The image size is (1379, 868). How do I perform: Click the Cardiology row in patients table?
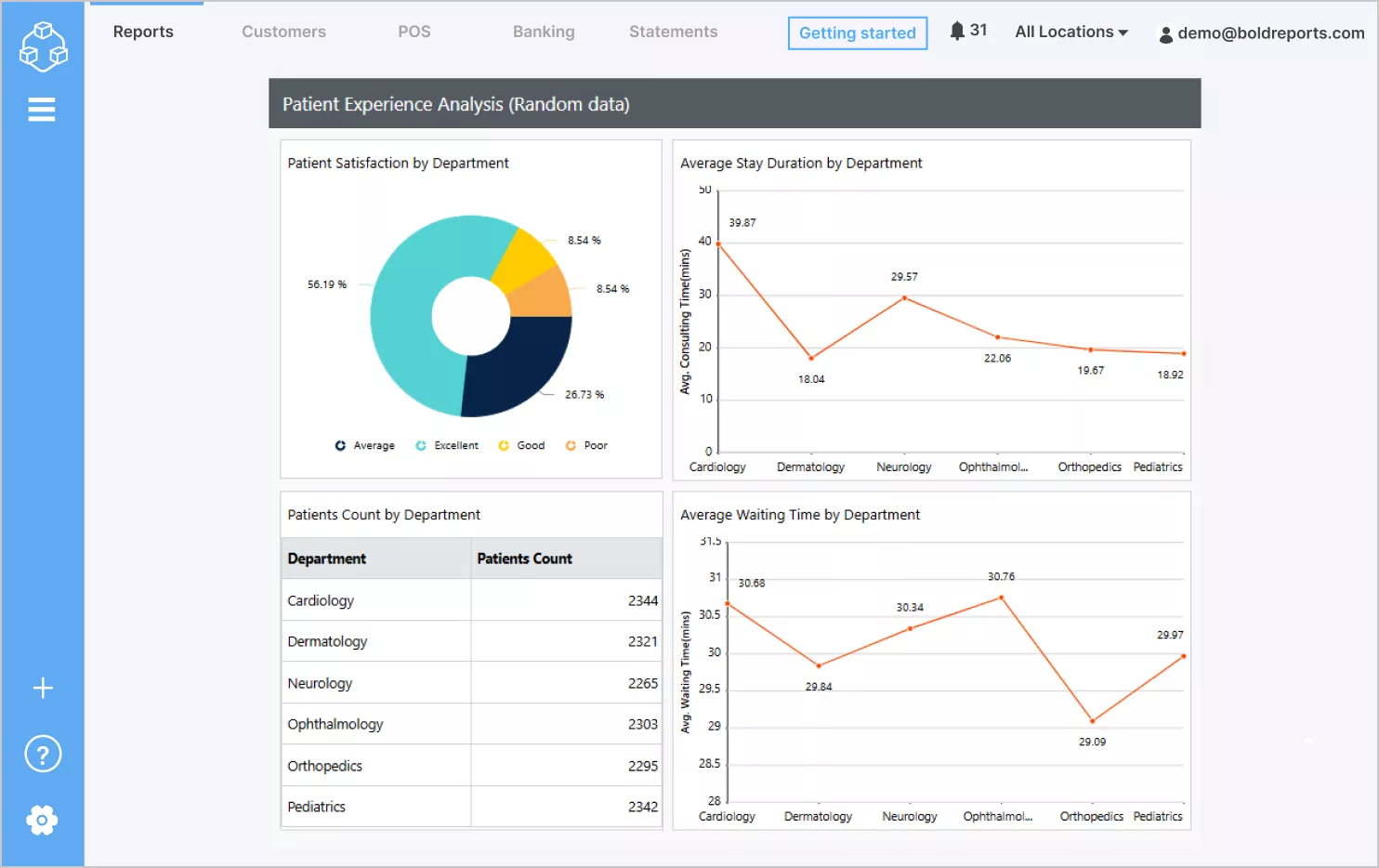[376, 599]
